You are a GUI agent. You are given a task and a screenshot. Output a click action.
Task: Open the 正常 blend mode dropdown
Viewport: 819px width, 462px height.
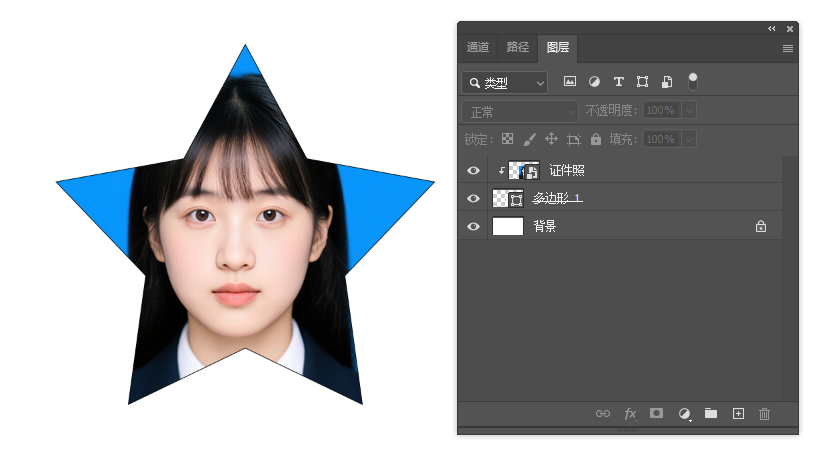(x=520, y=111)
